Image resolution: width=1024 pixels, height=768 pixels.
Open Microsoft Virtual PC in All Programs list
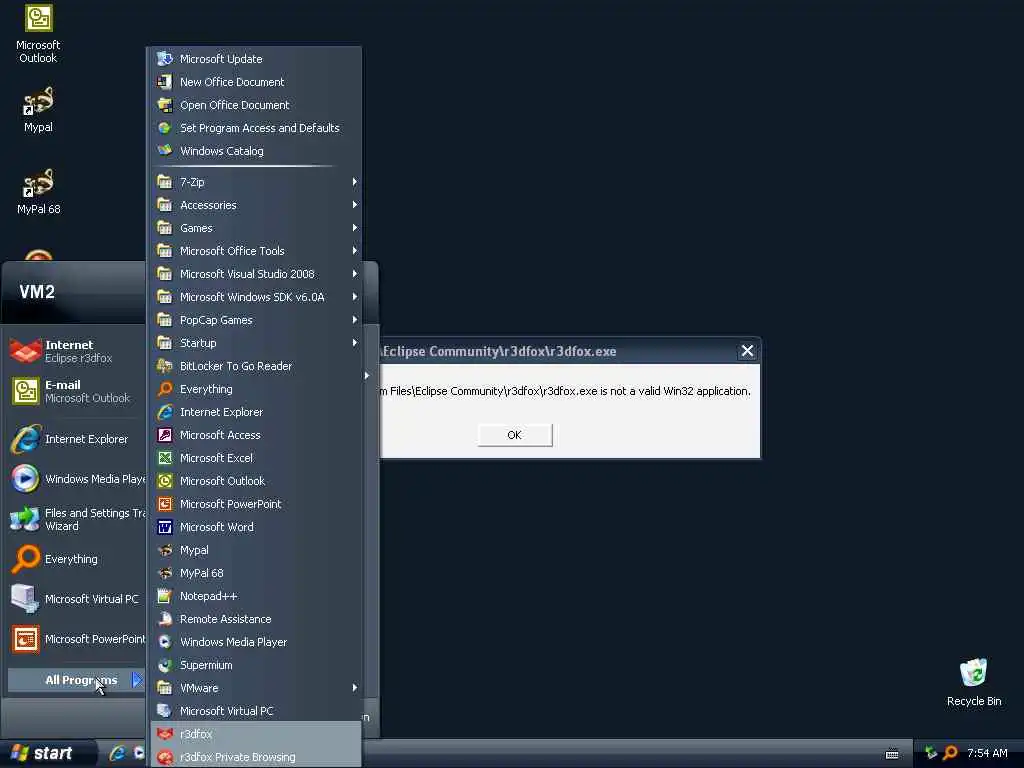point(255,711)
